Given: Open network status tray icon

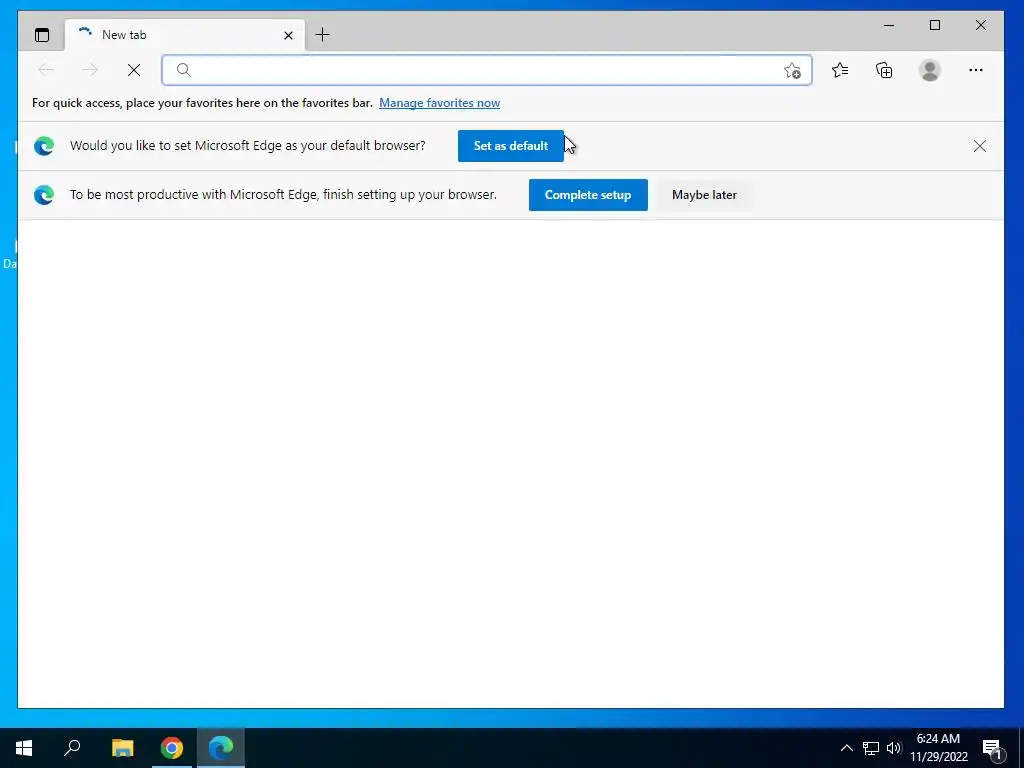Looking at the screenshot, I should [x=871, y=748].
